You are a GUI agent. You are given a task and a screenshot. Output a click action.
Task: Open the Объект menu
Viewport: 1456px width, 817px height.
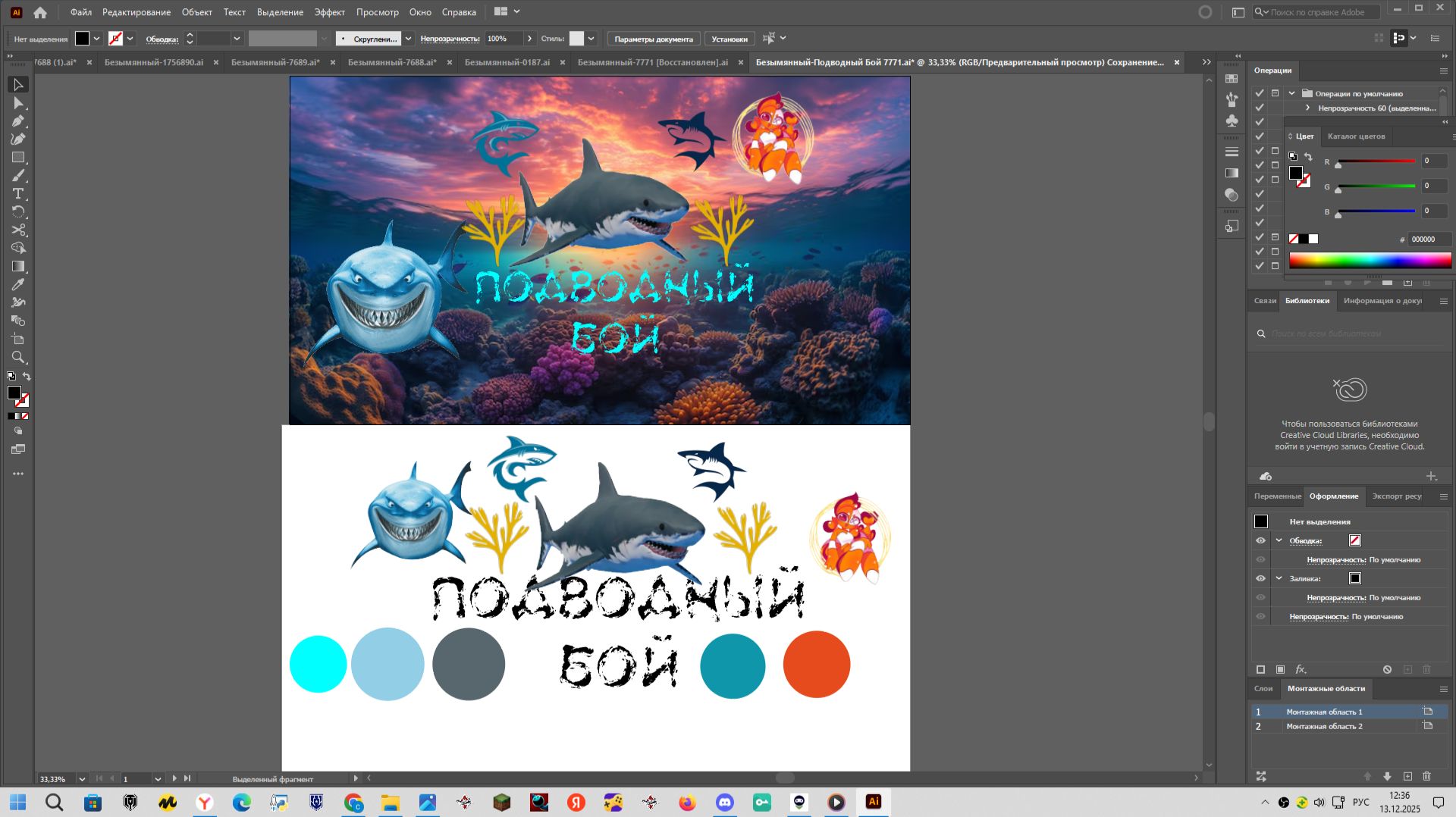pyautogui.click(x=197, y=12)
